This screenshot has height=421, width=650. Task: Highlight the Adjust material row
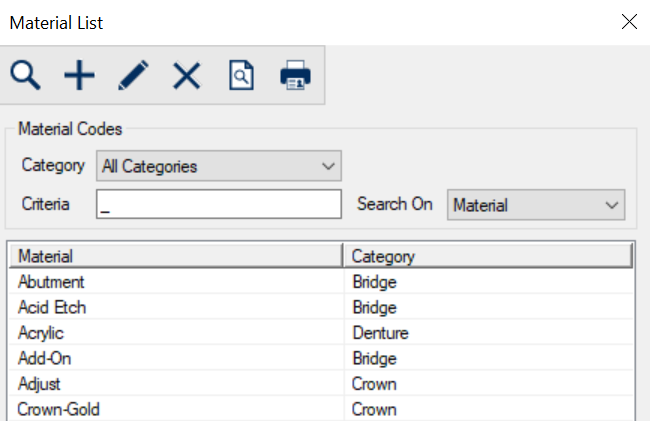point(39,384)
